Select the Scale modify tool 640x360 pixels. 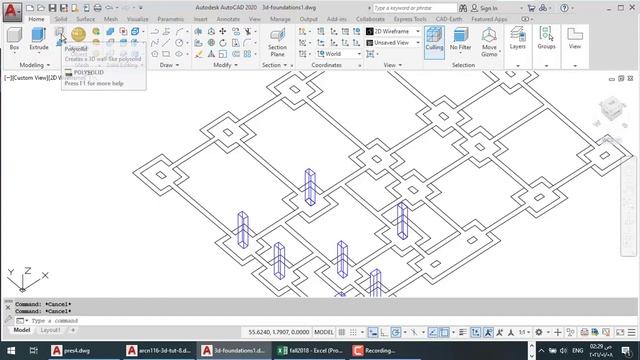pyautogui.click(x=223, y=54)
